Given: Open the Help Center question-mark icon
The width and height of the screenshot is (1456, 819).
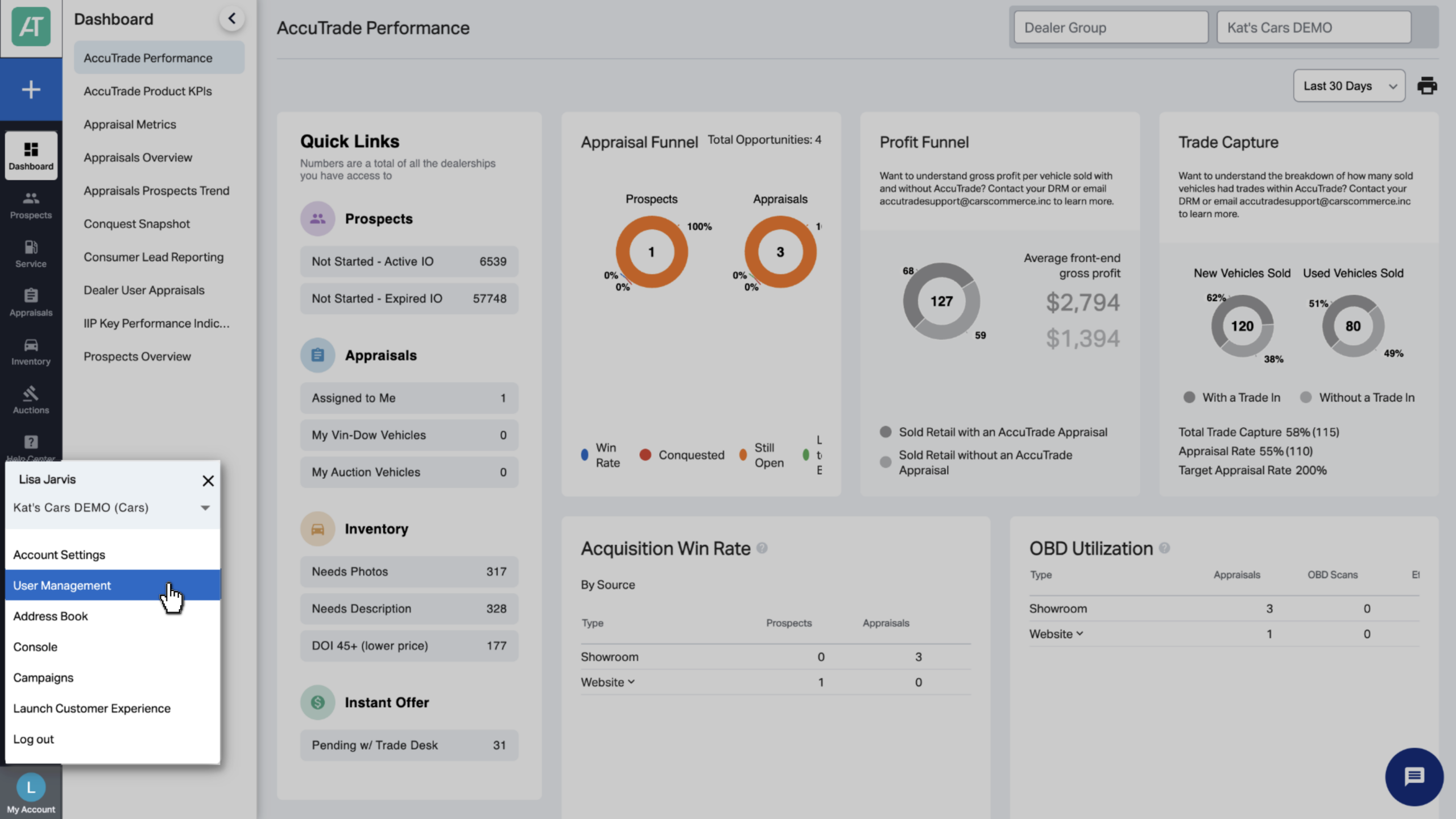Looking at the screenshot, I should [x=31, y=442].
